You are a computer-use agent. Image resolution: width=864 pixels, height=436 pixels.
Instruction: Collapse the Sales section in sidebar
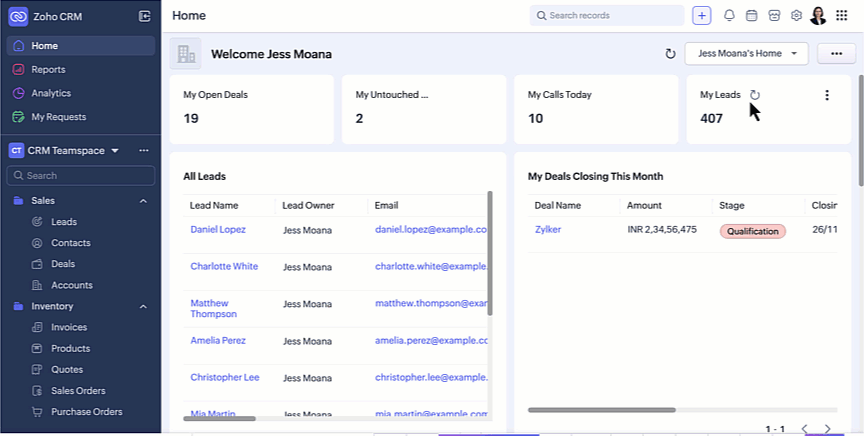point(143,201)
